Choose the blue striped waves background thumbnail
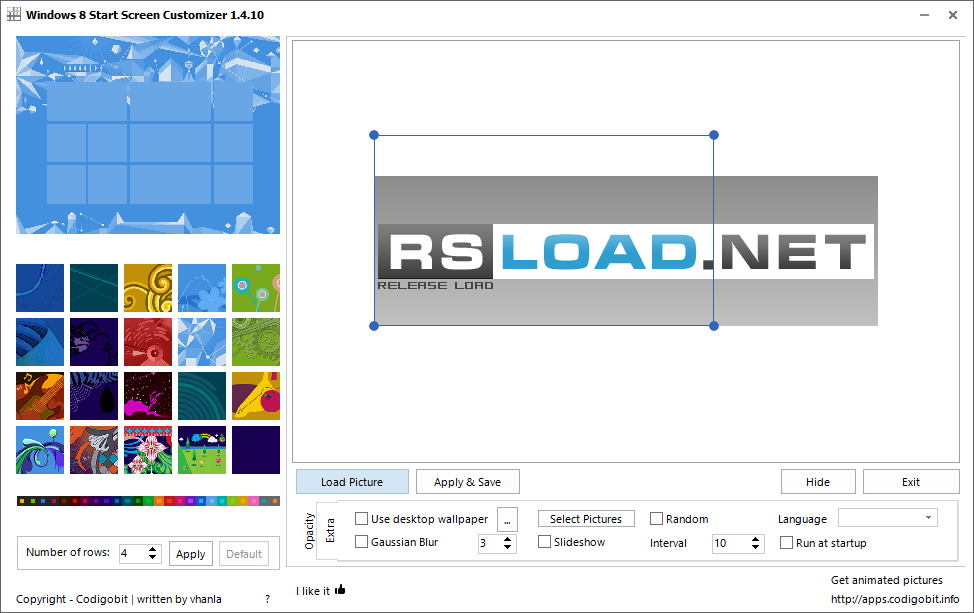The height and width of the screenshot is (613, 974). pyautogui.click(x=40, y=342)
